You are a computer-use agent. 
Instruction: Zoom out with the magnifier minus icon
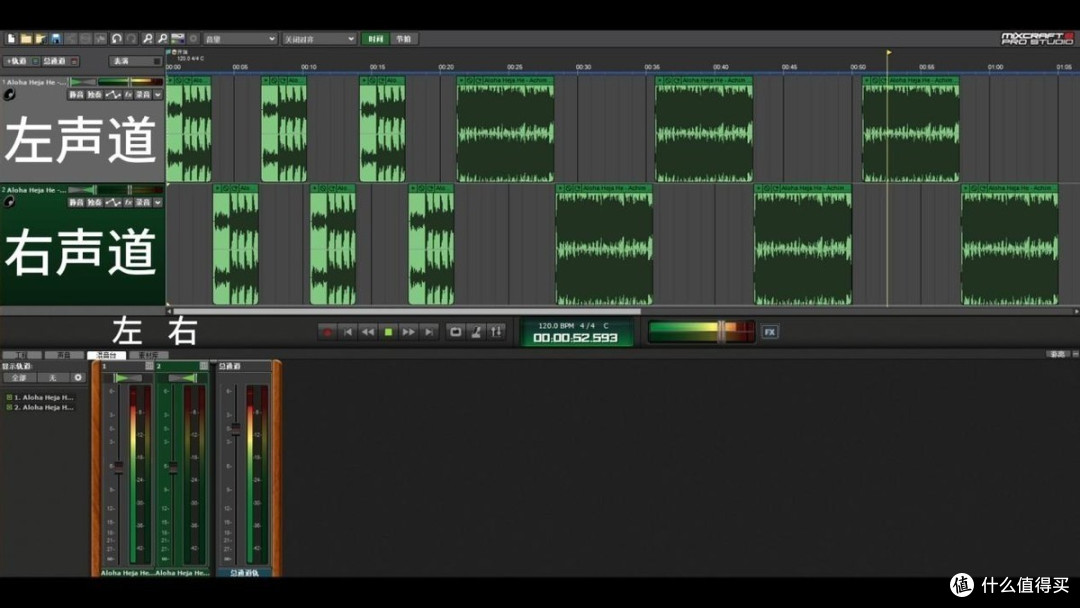[x=163, y=39]
